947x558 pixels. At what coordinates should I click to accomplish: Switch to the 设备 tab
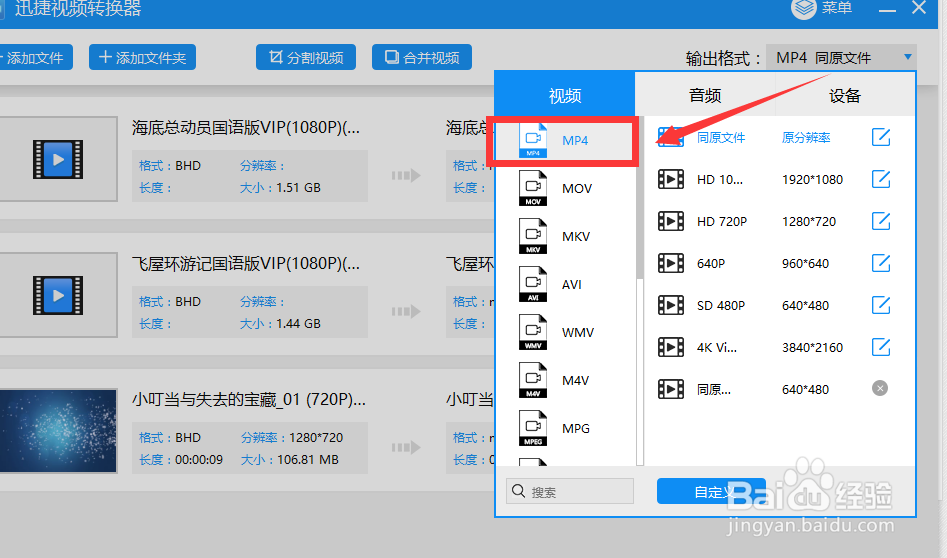click(844, 95)
